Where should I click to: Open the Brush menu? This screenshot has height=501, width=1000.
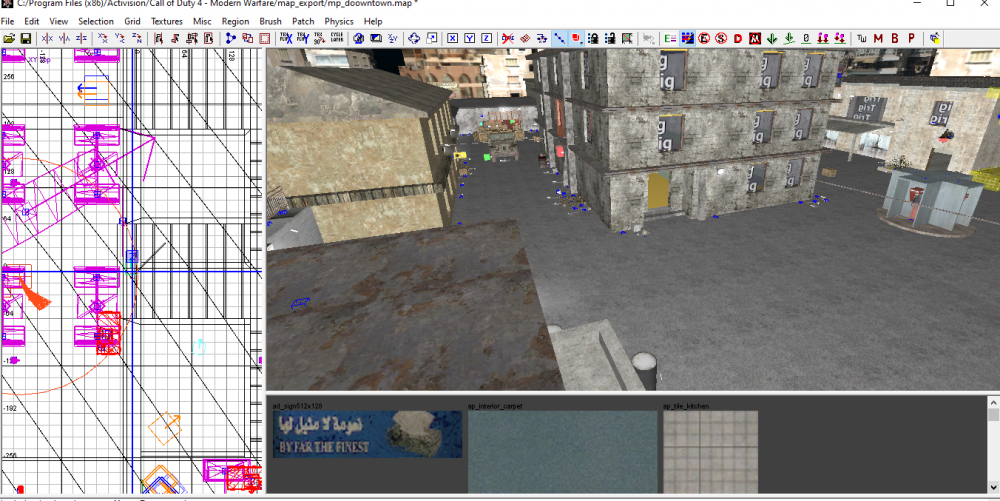270,21
